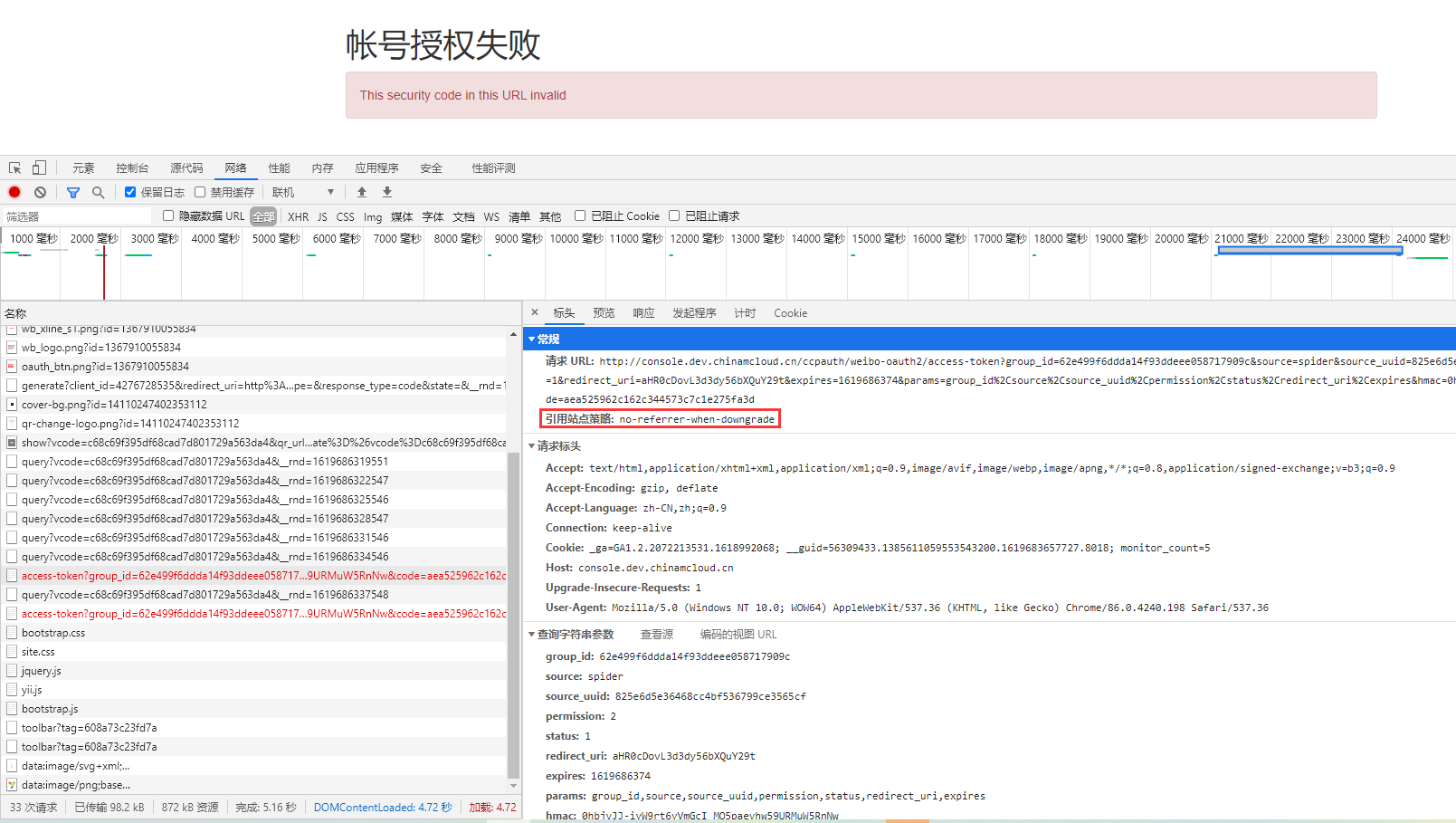Check the 隐藏数据 URL checkbox
Image resolution: width=1456 pixels, height=823 pixels.
tap(168, 215)
